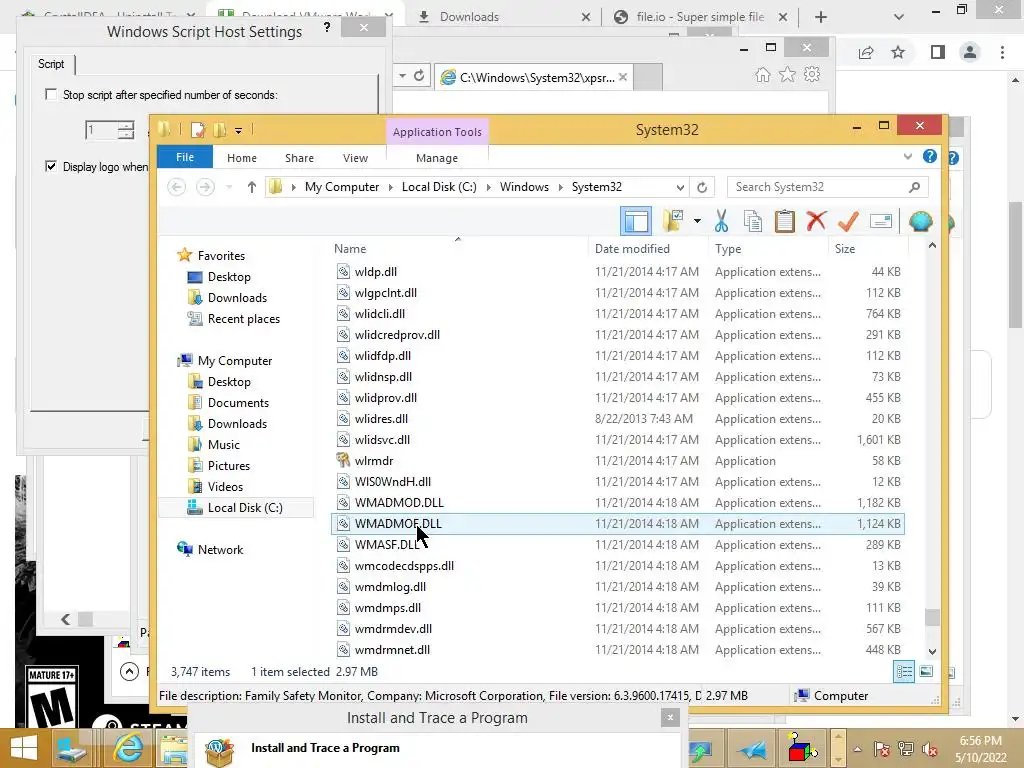Select Music in navigation pane

(223, 445)
